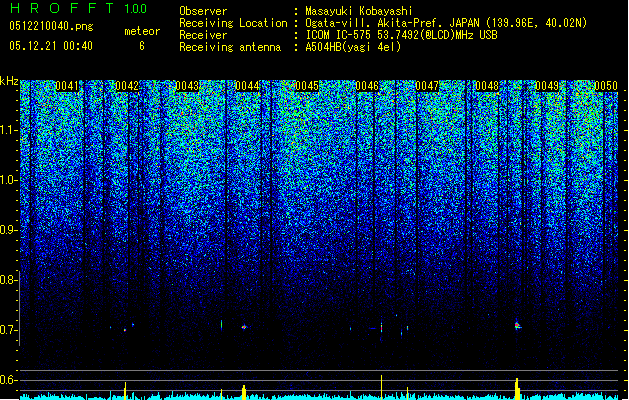Screen dimensions: 629x400
Task: Click the 0050 time marker
Action: [x=606, y=86]
